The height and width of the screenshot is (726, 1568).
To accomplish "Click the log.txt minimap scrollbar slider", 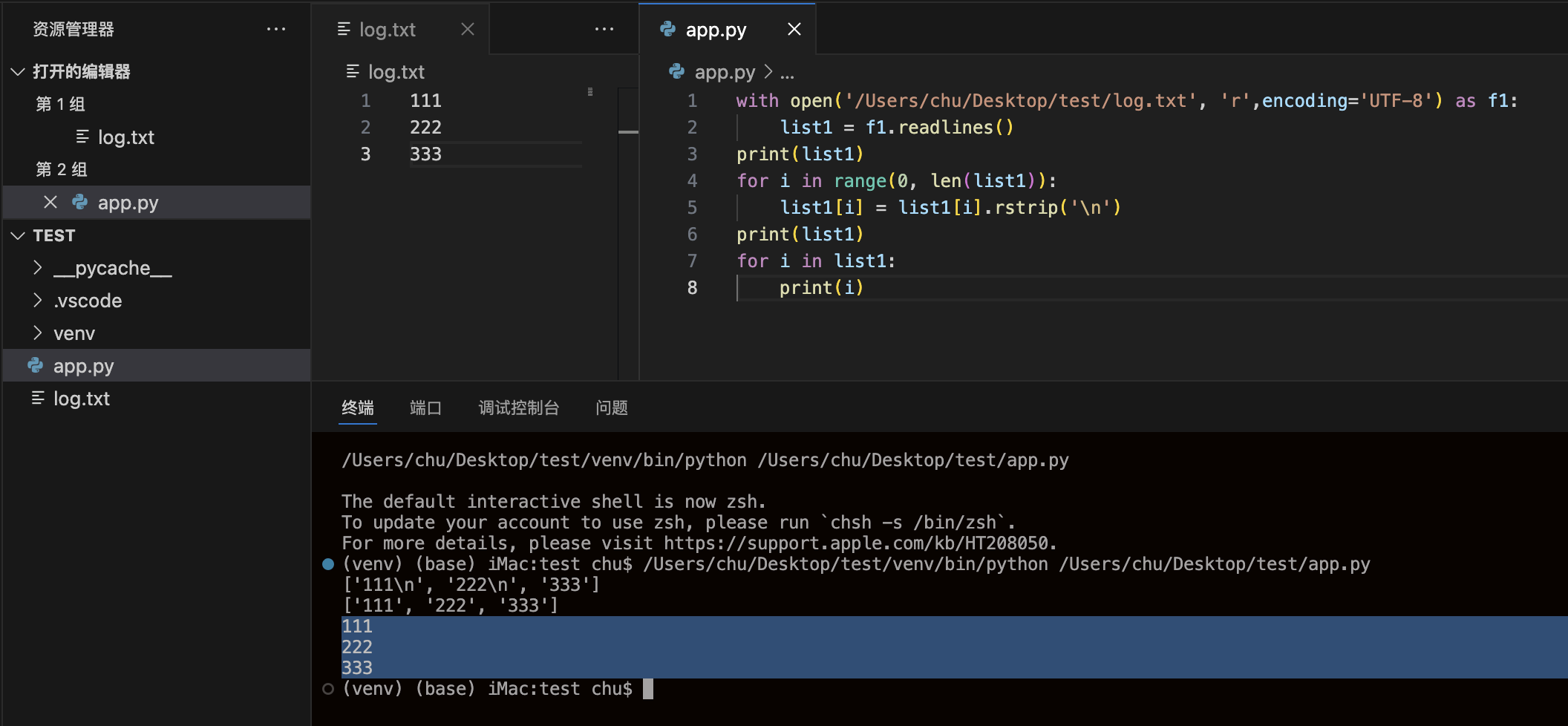I will pyautogui.click(x=628, y=132).
